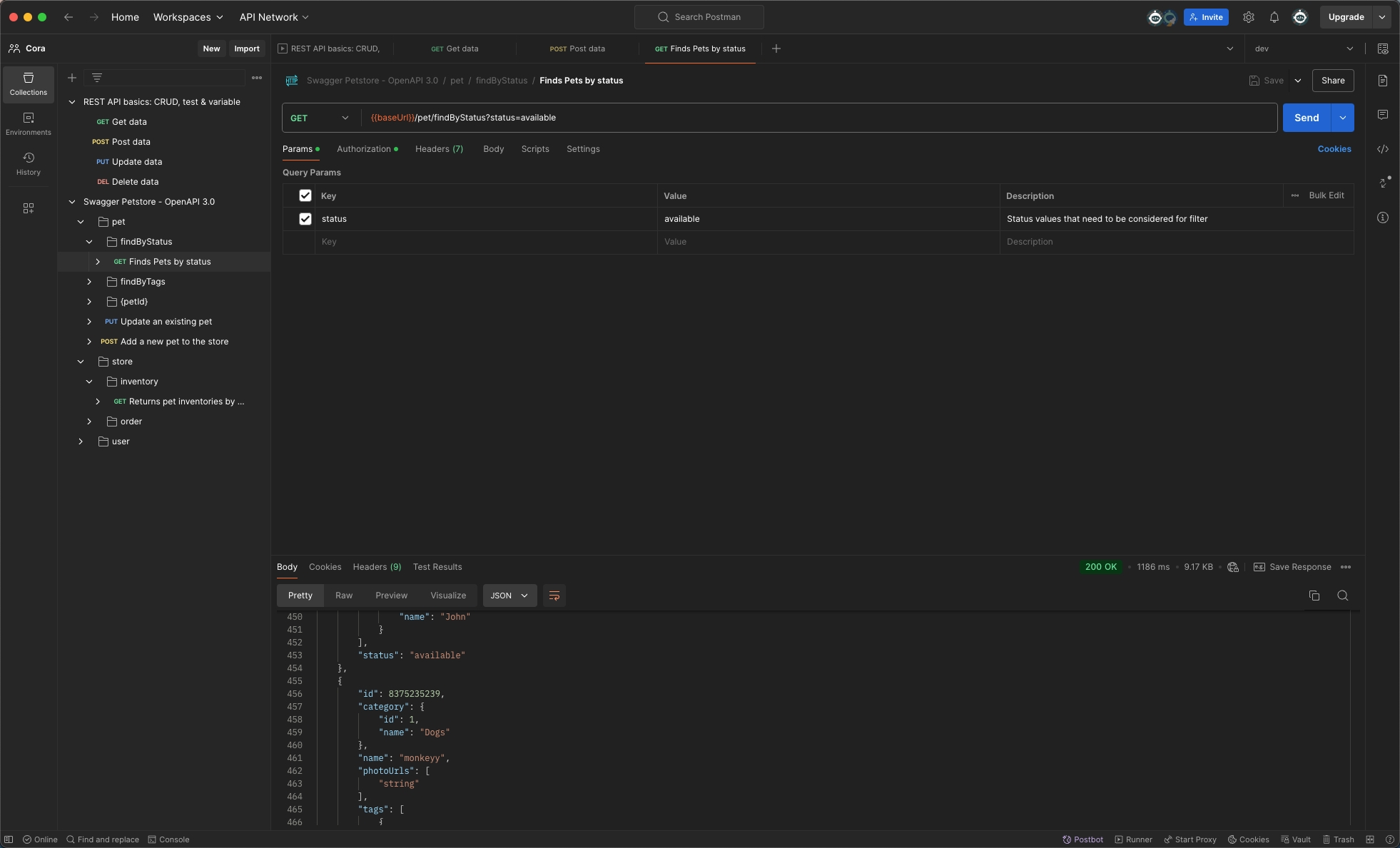Expand the findByTags folder
The height and width of the screenshot is (848, 1400).
click(89, 282)
